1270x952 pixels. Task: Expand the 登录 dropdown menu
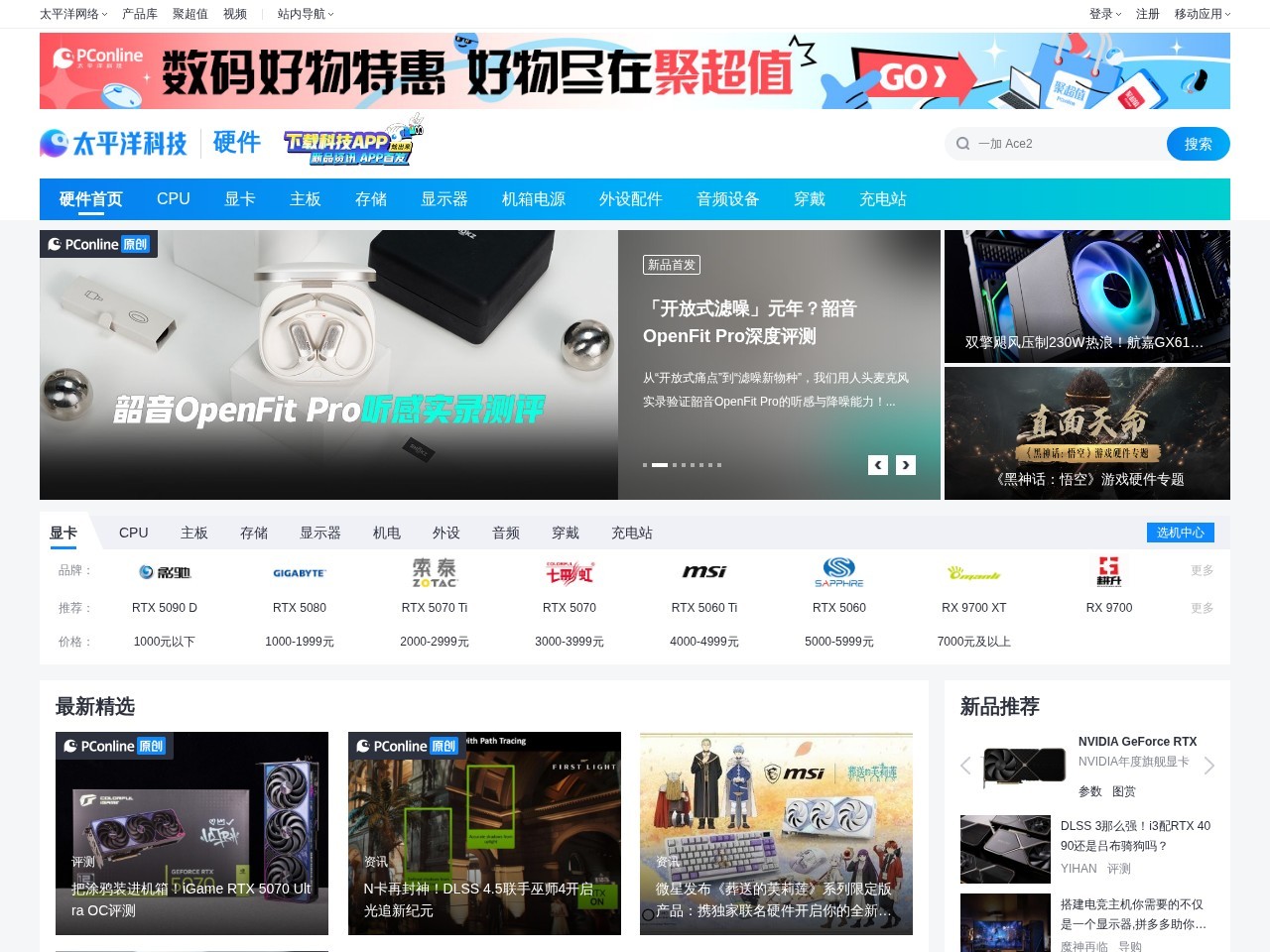point(1103,14)
